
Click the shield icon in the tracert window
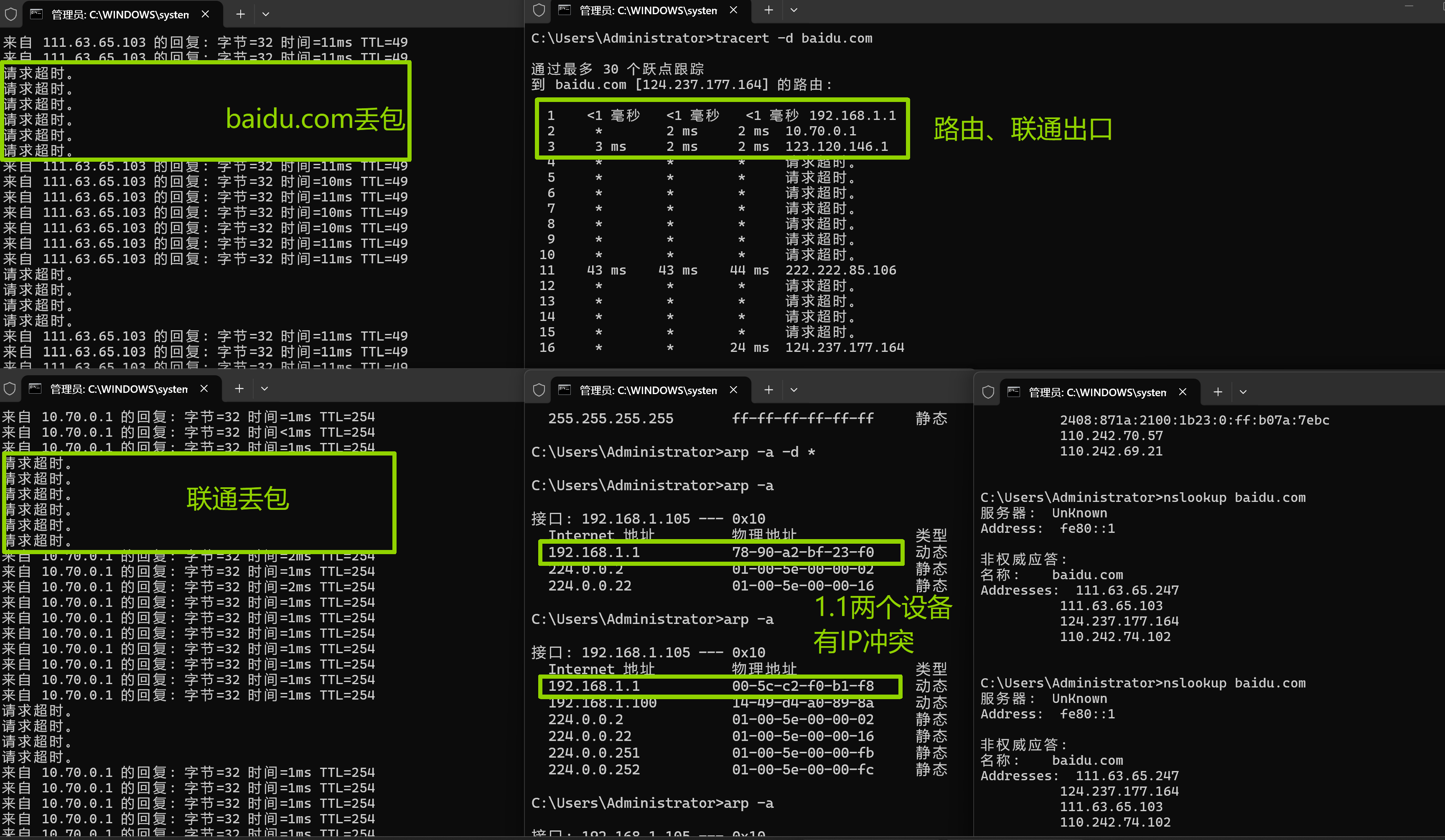click(539, 10)
